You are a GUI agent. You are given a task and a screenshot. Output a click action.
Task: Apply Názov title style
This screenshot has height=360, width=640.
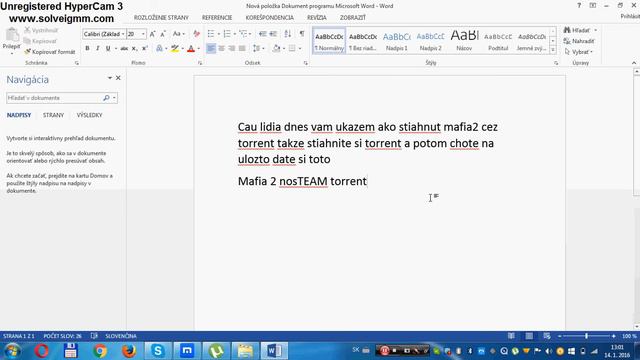[464, 41]
